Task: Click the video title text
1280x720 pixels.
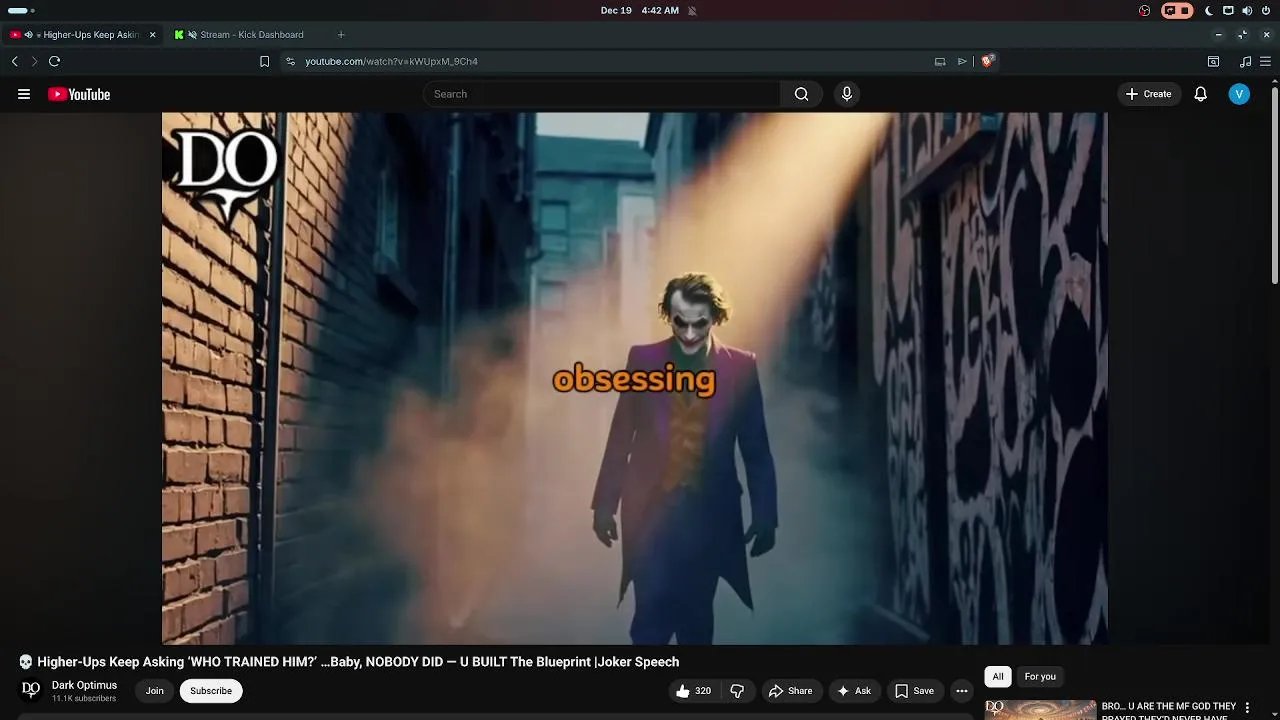Action: pyautogui.click(x=358, y=662)
